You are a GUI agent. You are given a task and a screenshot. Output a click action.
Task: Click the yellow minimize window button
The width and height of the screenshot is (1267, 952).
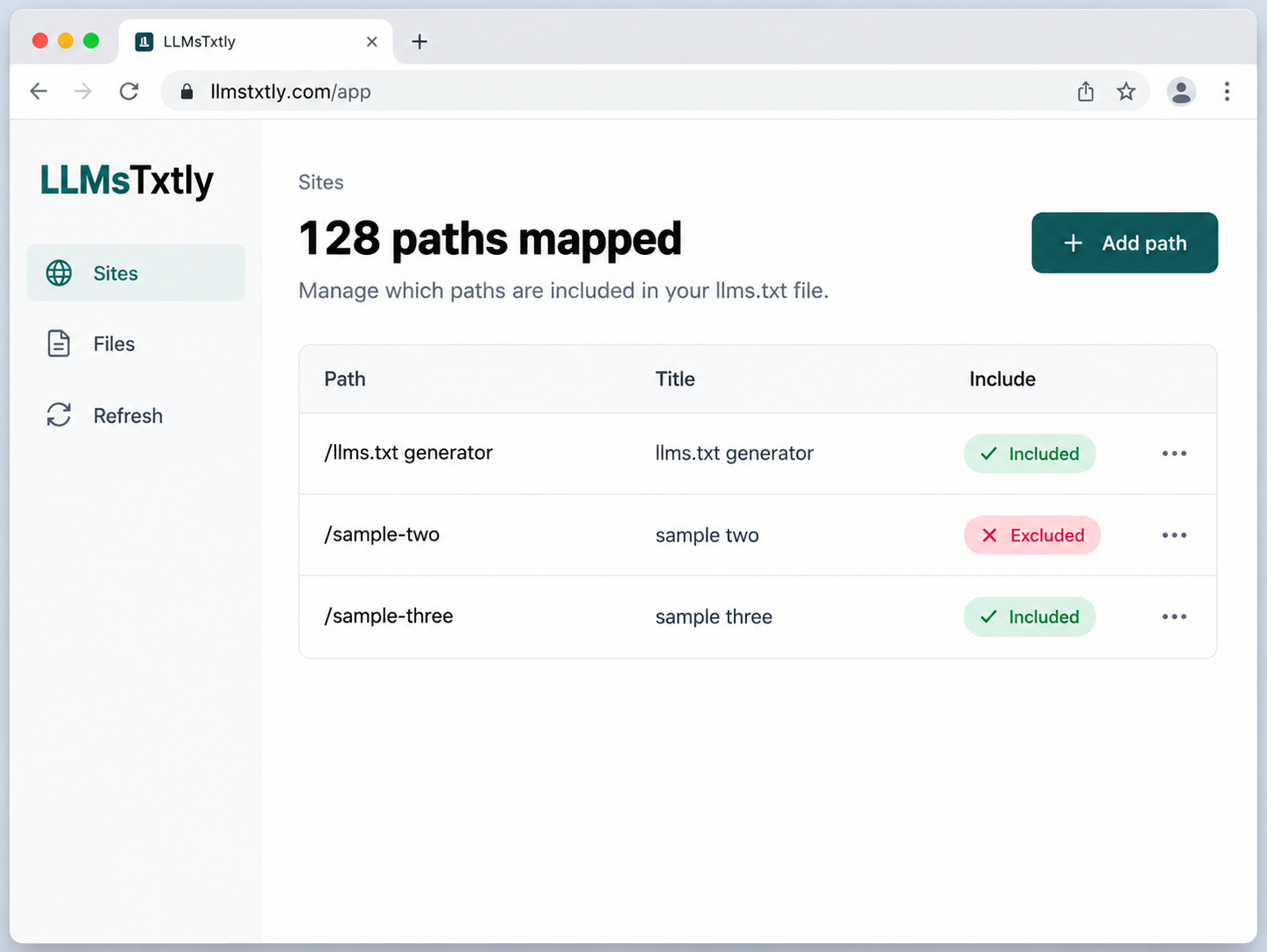(66, 40)
